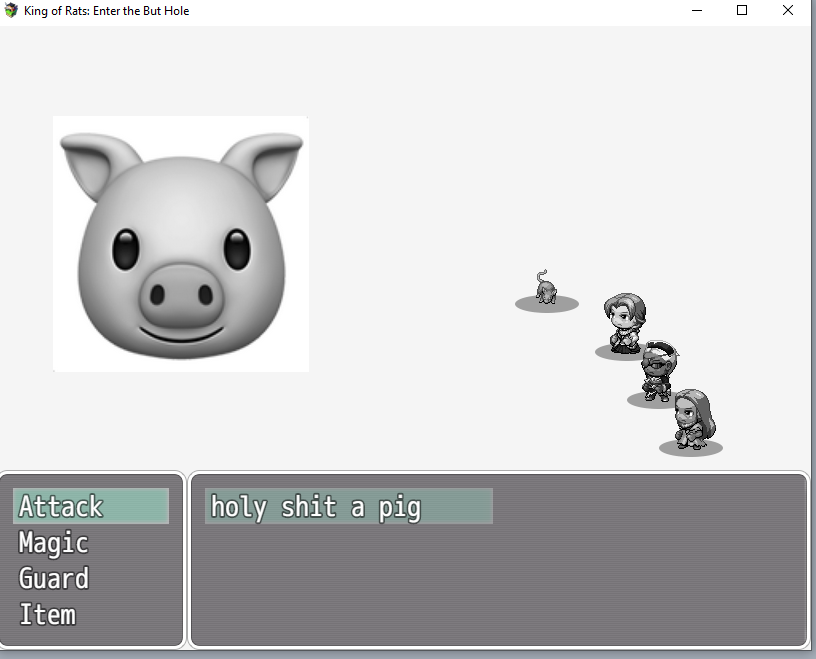This screenshot has height=659, width=816.
Task: Click the giant pig face enemy
Action: [181, 244]
